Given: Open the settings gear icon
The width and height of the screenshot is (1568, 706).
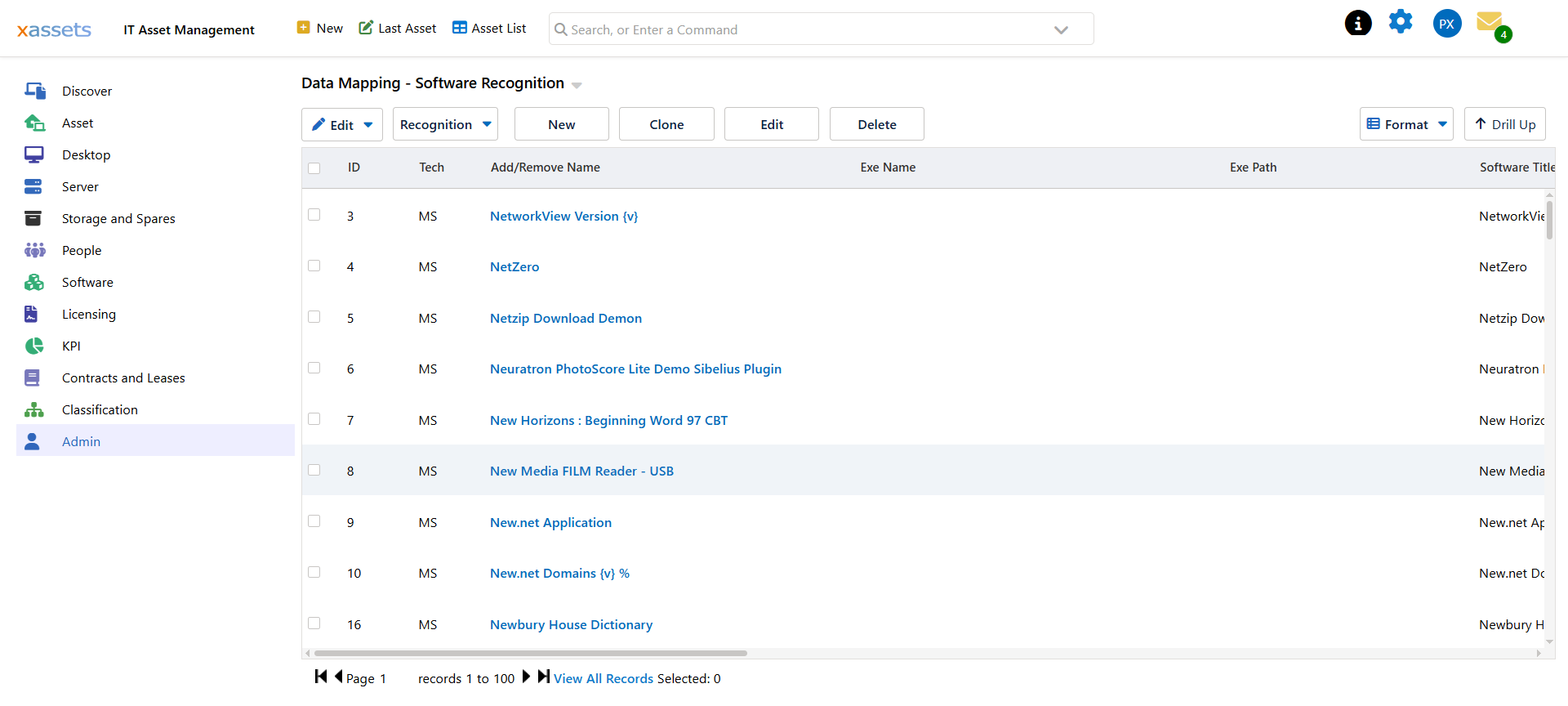Looking at the screenshot, I should (x=1401, y=21).
